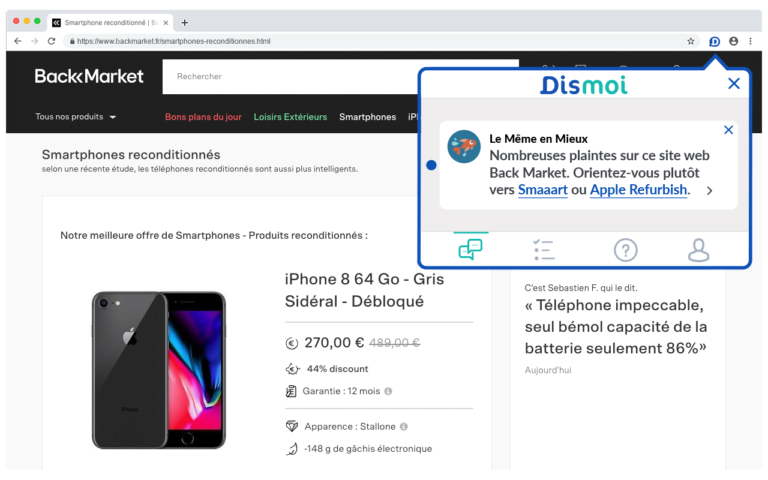Follow the Apple Refurbish link
768x480 pixels.
click(638, 190)
